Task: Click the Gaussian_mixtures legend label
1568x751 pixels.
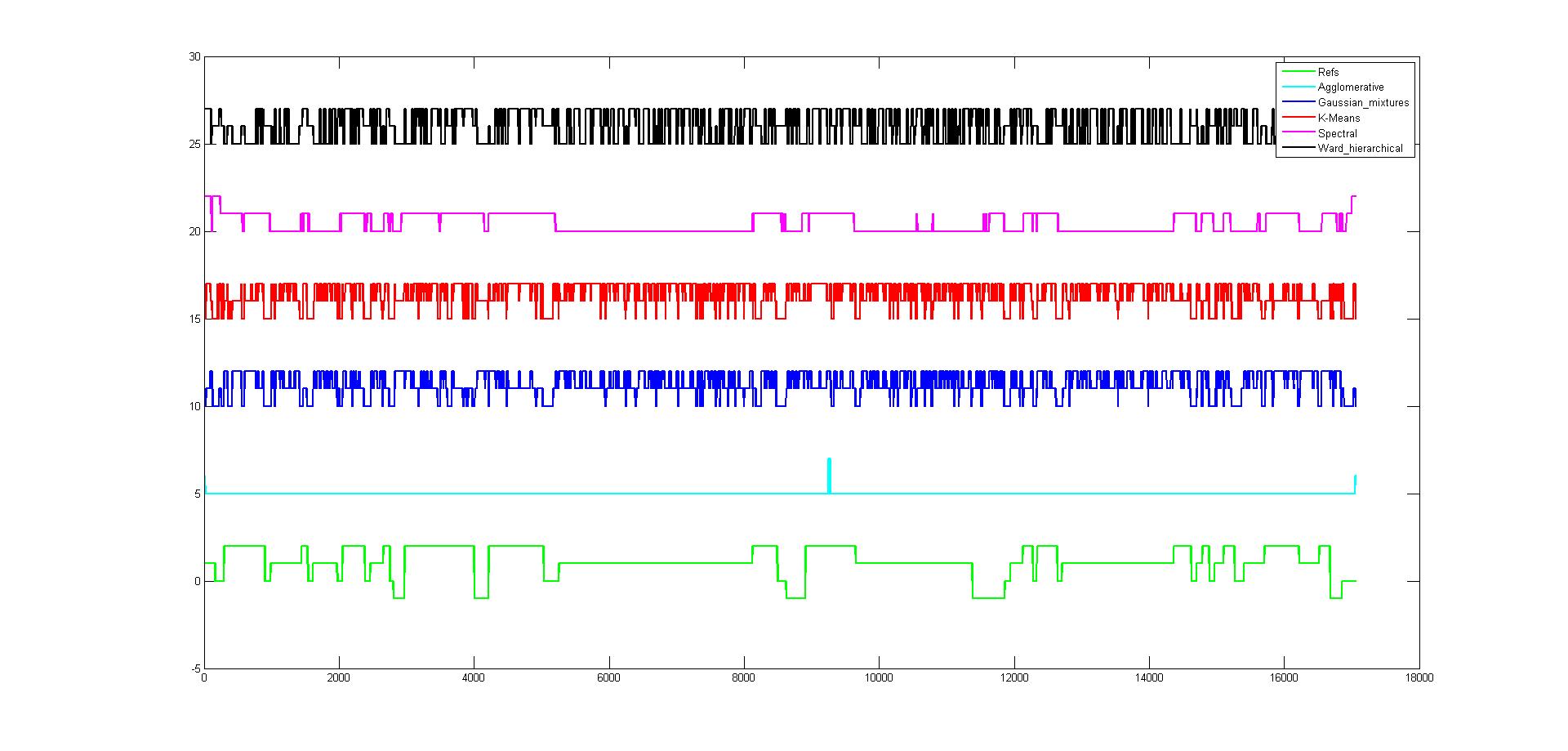Action: click(x=1363, y=102)
